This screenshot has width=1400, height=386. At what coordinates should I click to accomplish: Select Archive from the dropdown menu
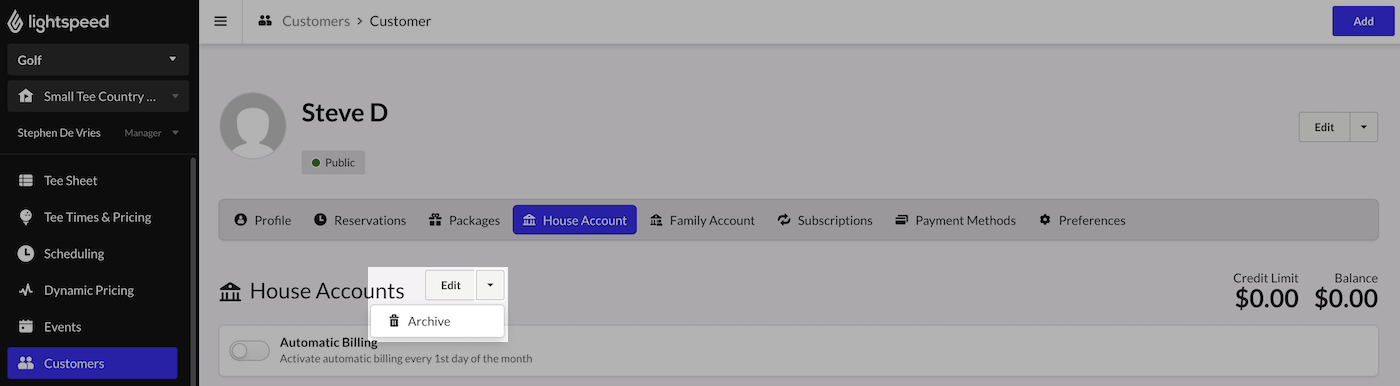click(437, 321)
